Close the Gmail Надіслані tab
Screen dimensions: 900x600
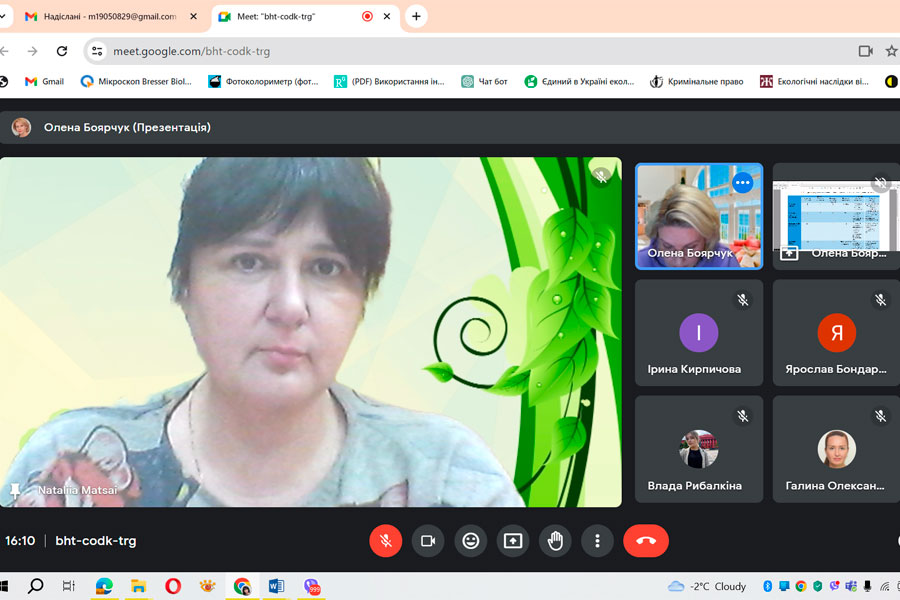click(x=193, y=17)
